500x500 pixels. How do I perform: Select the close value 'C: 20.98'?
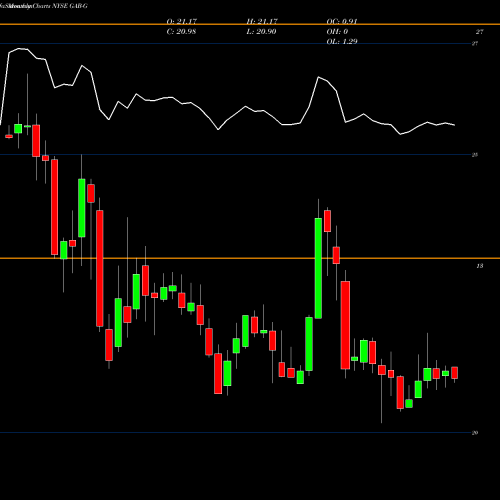[181, 32]
